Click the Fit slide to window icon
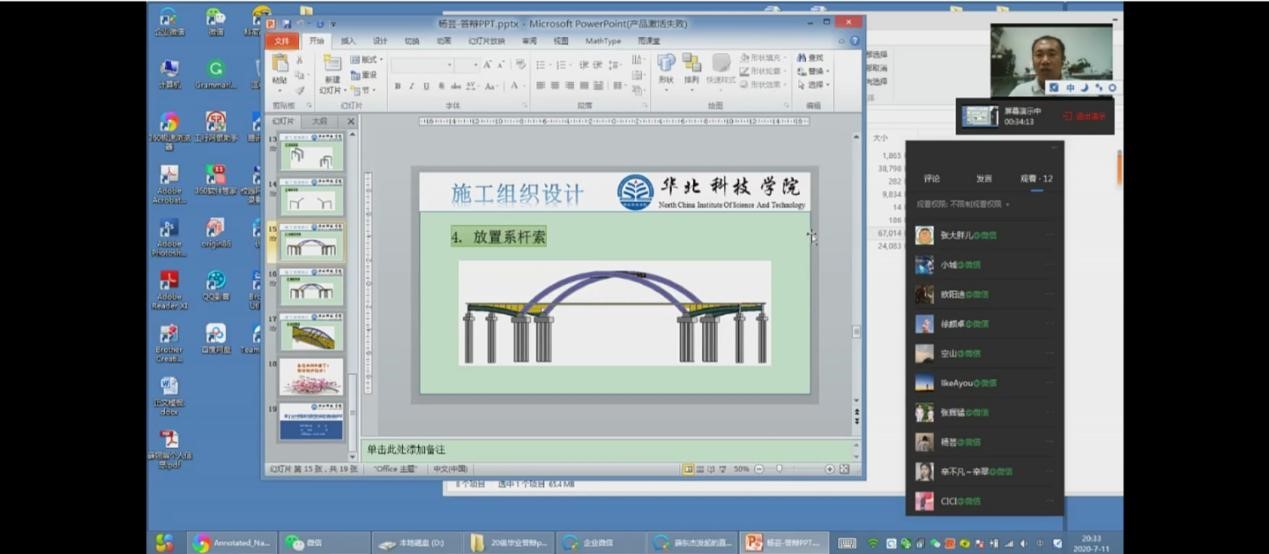The image size is (1269, 554). pyautogui.click(x=844, y=468)
